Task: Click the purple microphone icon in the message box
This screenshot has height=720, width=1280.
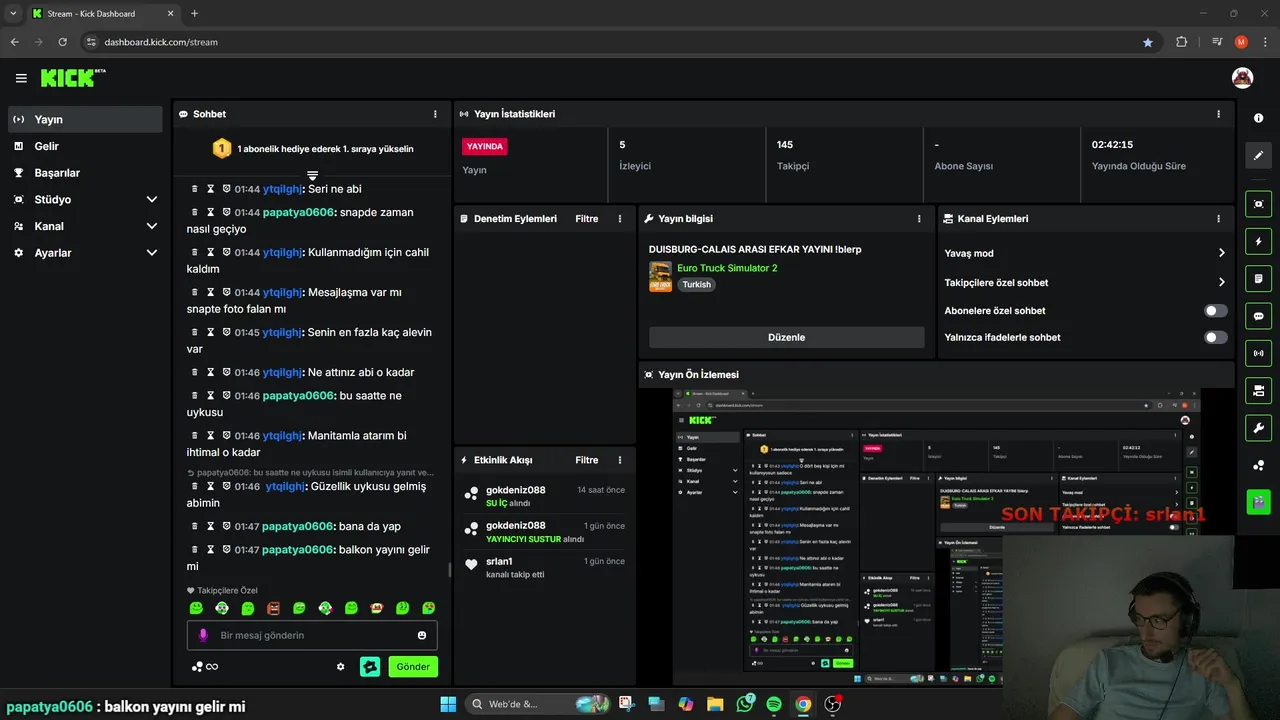Action: tap(203, 635)
